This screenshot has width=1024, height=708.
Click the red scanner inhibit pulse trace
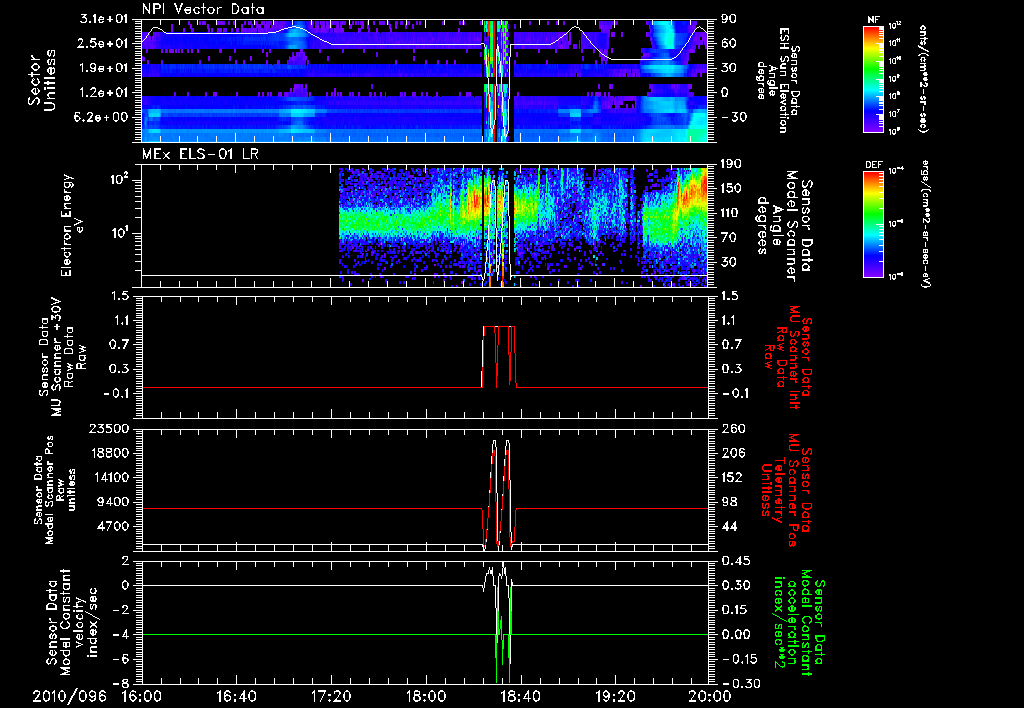click(500, 357)
